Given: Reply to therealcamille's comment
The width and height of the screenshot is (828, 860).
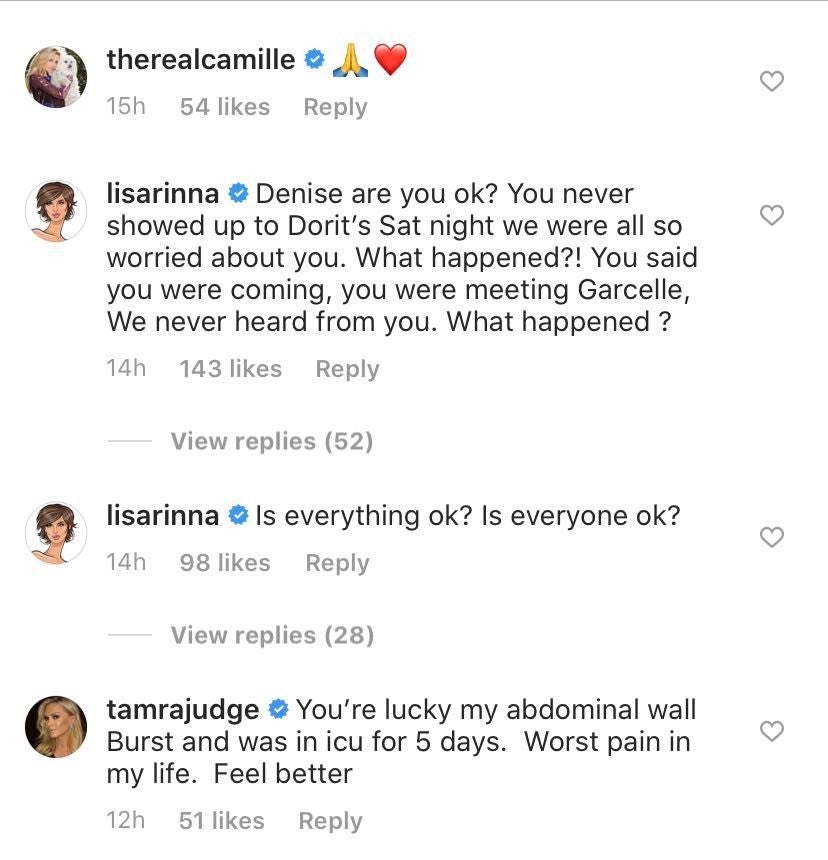Looking at the screenshot, I should click(x=335, y=107).
